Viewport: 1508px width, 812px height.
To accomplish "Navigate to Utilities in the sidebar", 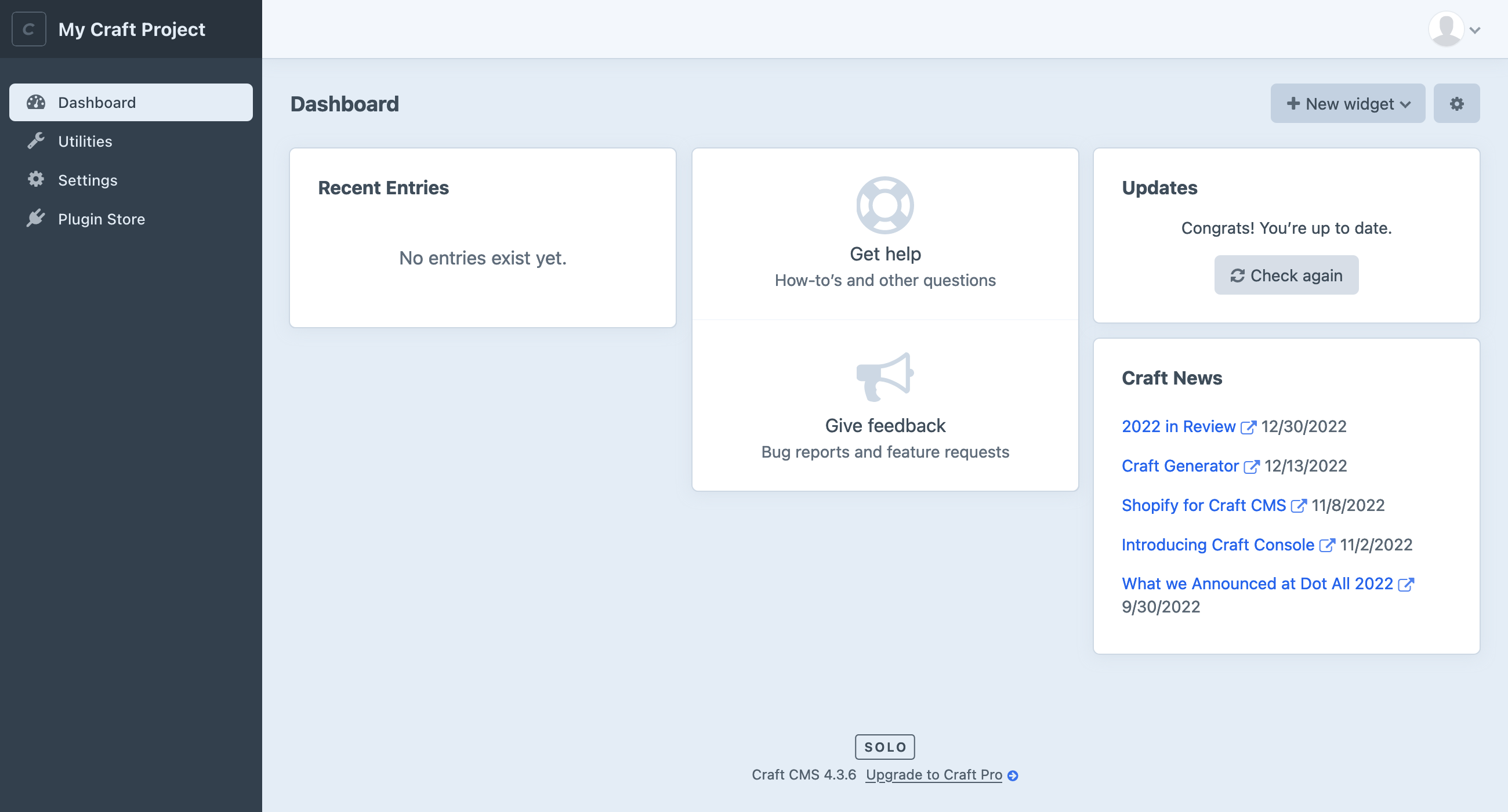I will pos(85,140).
